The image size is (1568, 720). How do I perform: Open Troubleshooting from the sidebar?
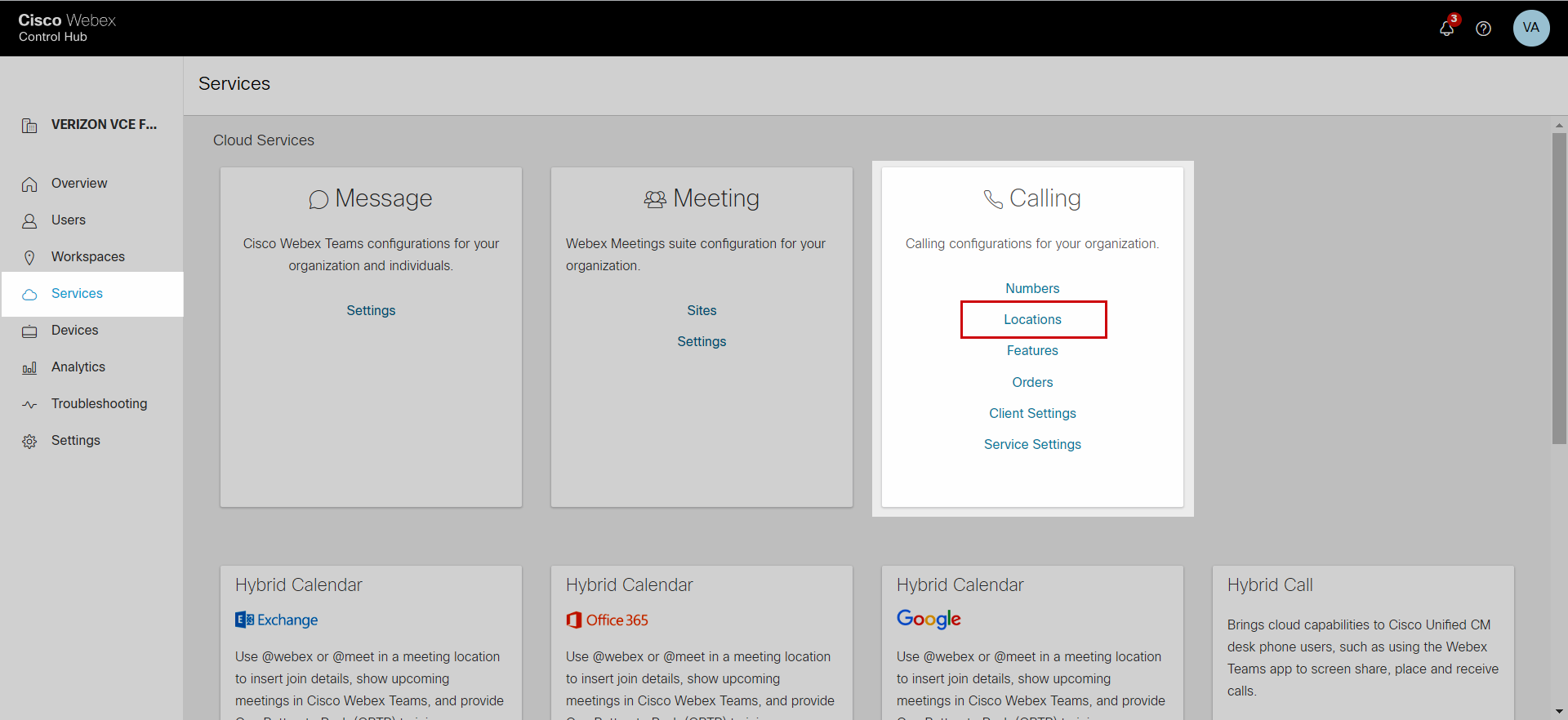coord(99,404)
